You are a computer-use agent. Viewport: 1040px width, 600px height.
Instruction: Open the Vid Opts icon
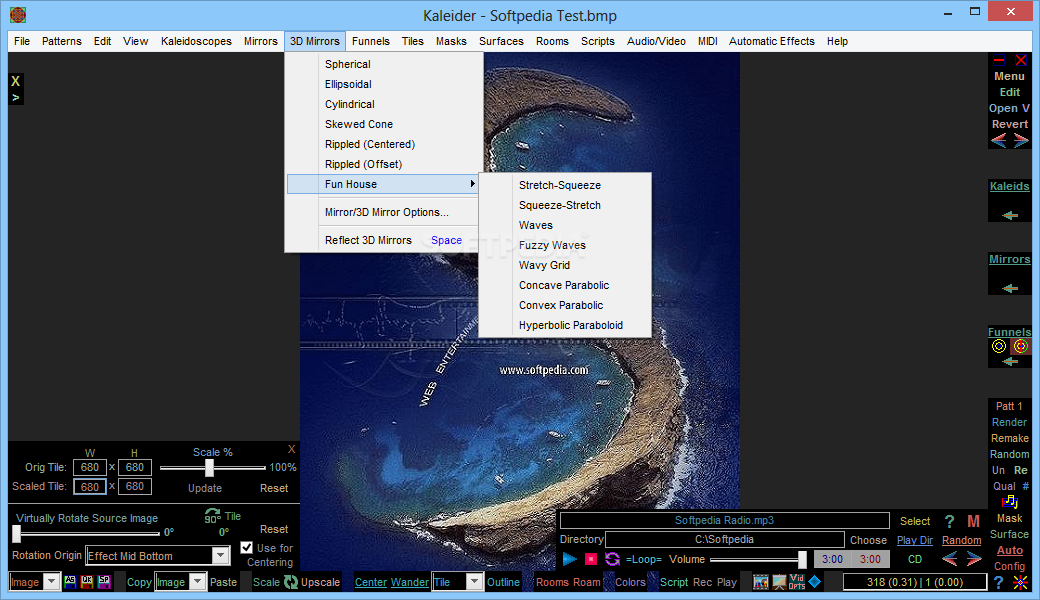pos(797,582)
